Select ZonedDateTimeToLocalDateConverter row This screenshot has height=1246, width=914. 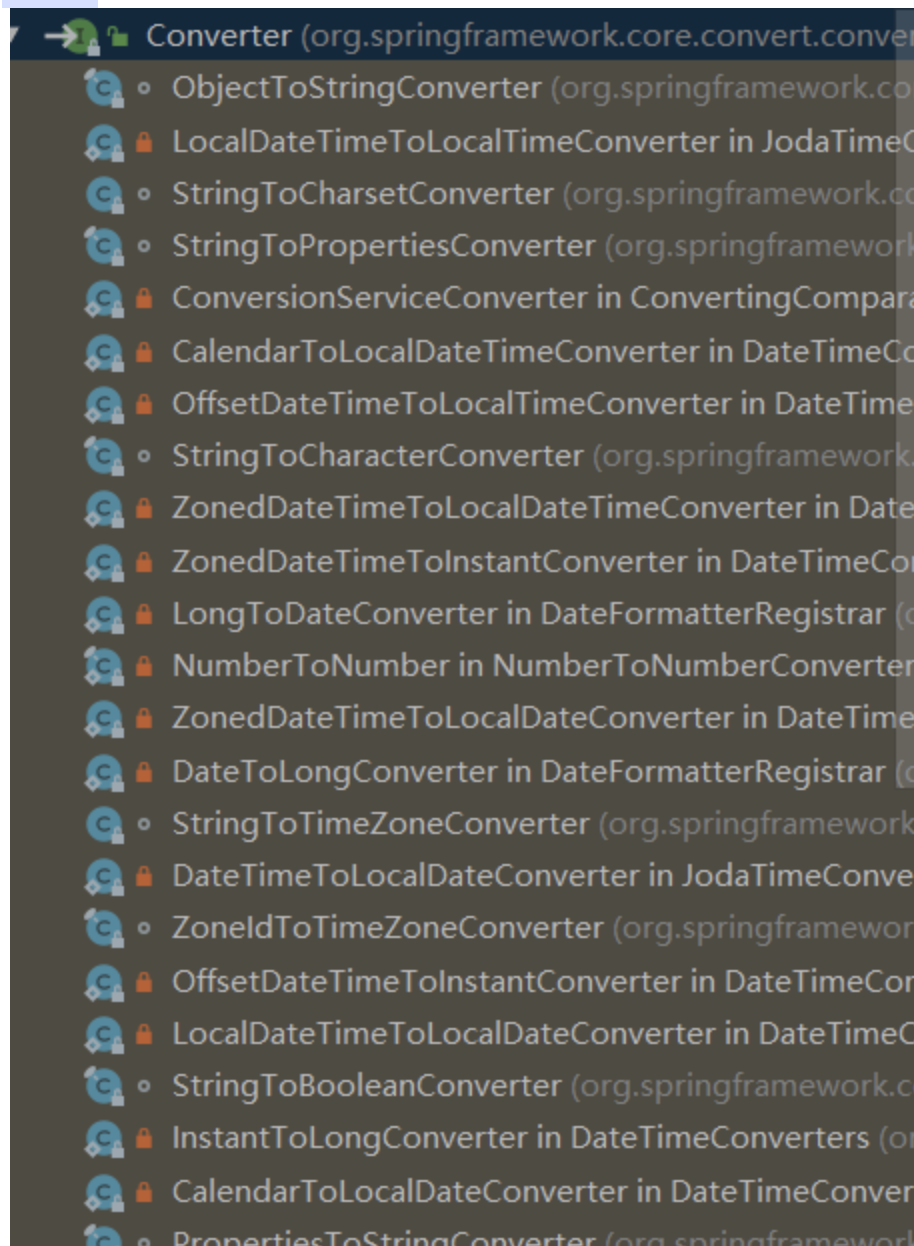542,718
